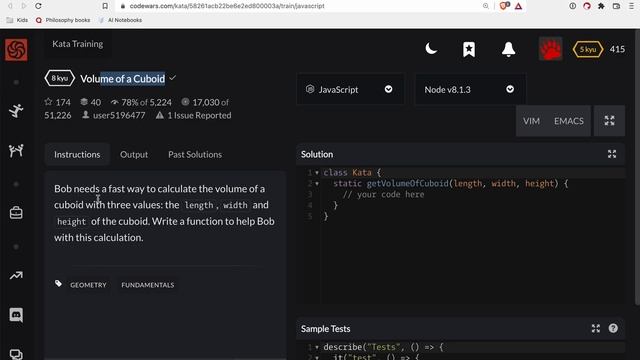This screenshot has width=640, height=360.
Task: Open the Kumite sparring sidebar icon
Action: click(x=16, y=151)
